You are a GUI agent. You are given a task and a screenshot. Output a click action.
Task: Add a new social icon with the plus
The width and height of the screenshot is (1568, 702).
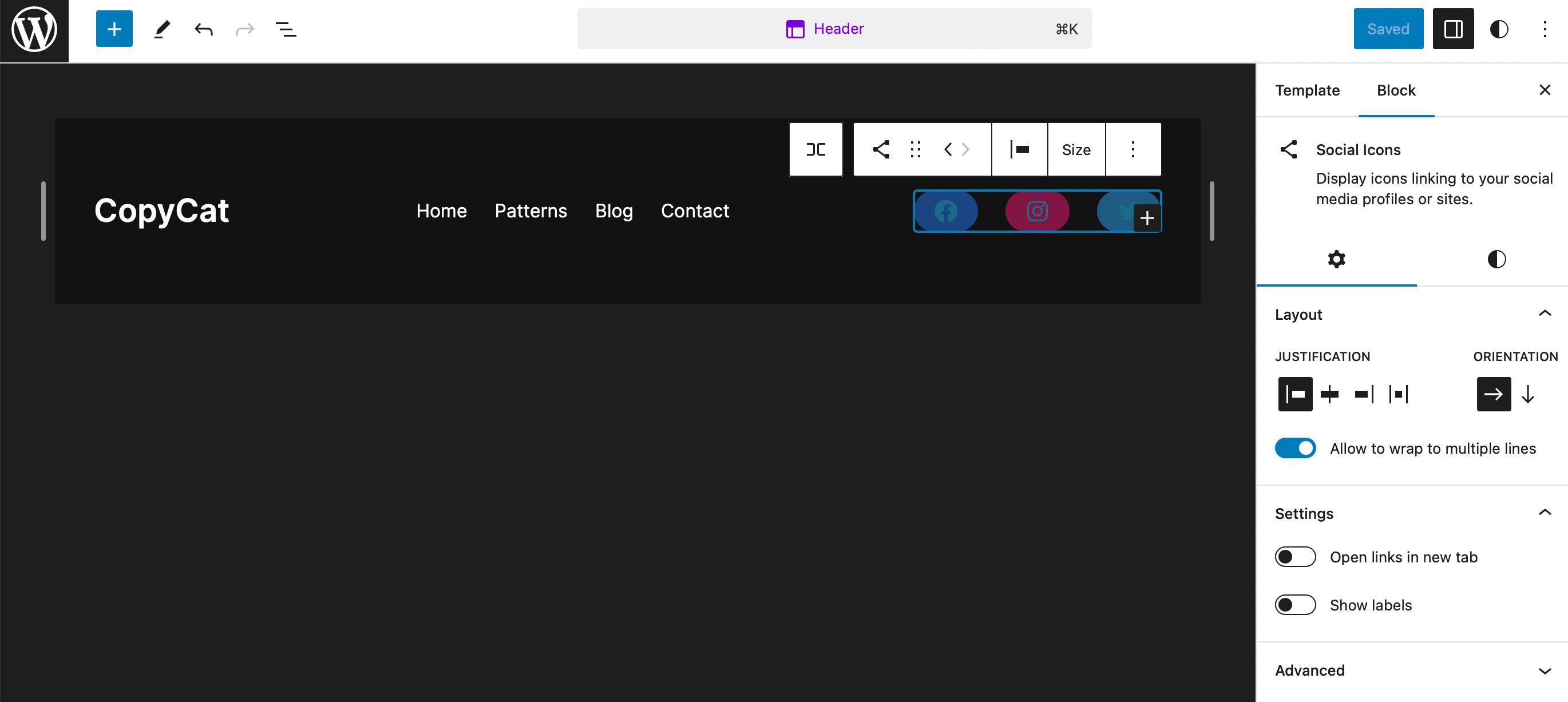(1148, 218)
